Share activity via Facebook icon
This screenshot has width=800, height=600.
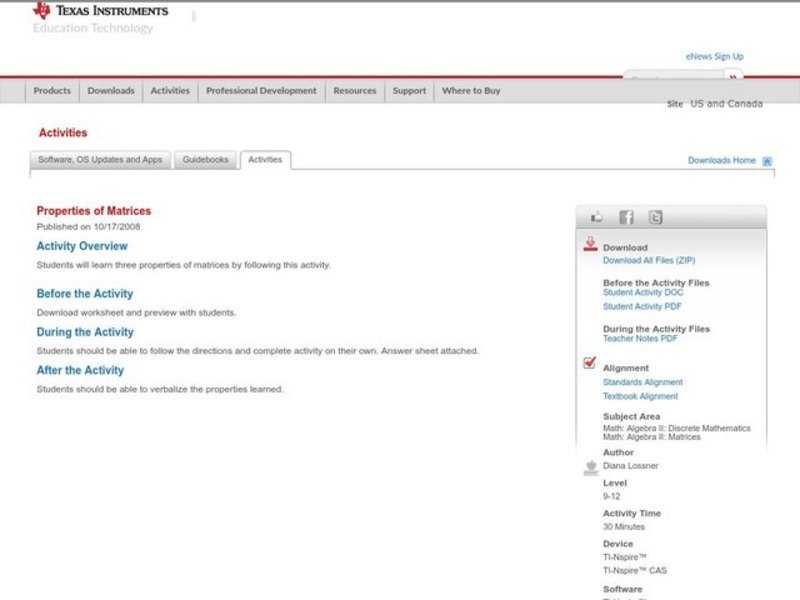(626, 217)
